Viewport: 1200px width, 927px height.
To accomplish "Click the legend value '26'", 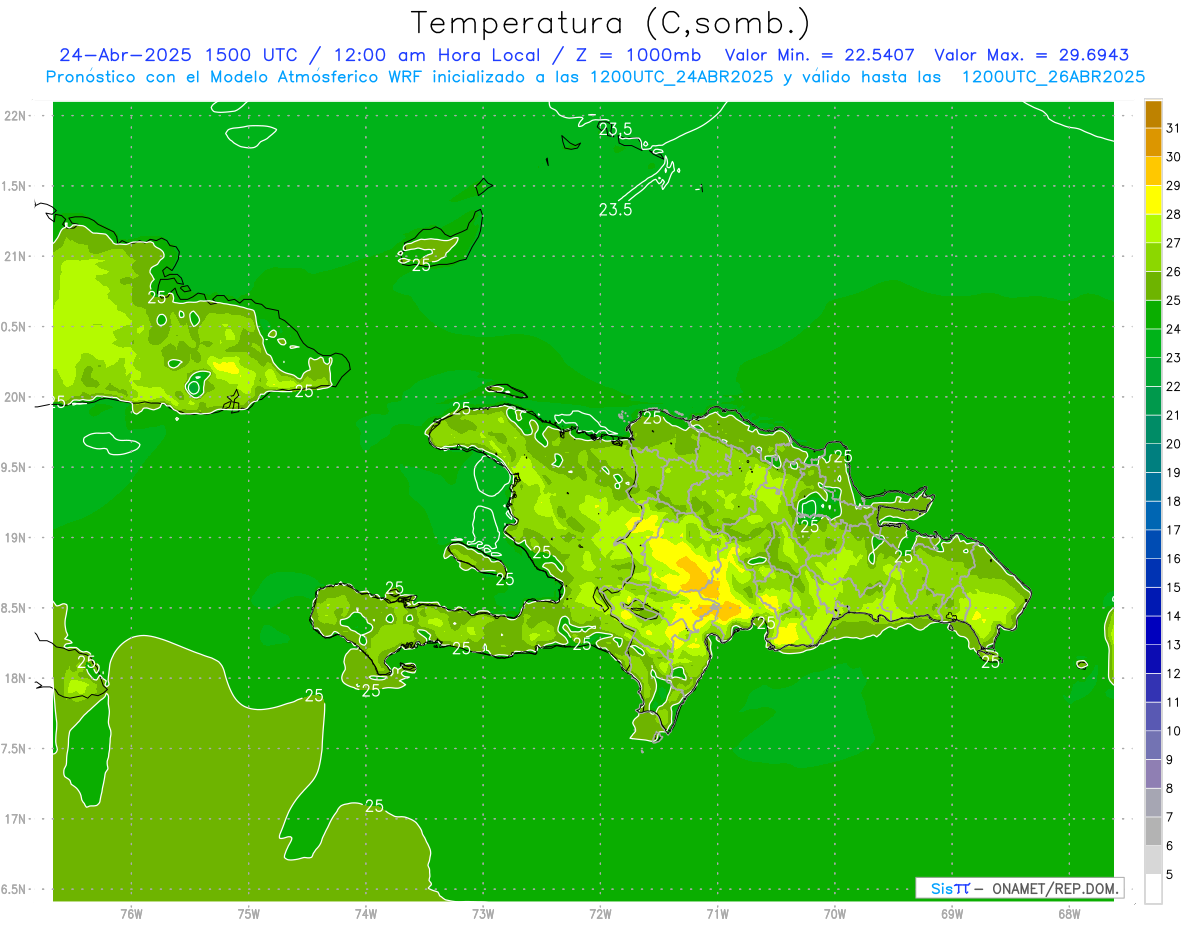I will [1173, 272].
